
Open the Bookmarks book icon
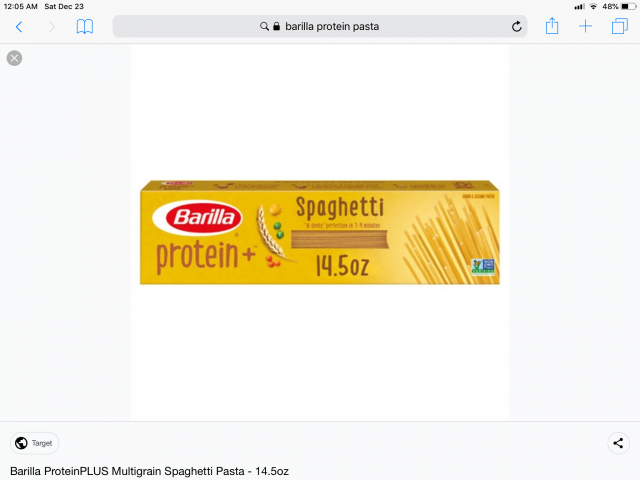pyautogui.click(x=85, y=27)
